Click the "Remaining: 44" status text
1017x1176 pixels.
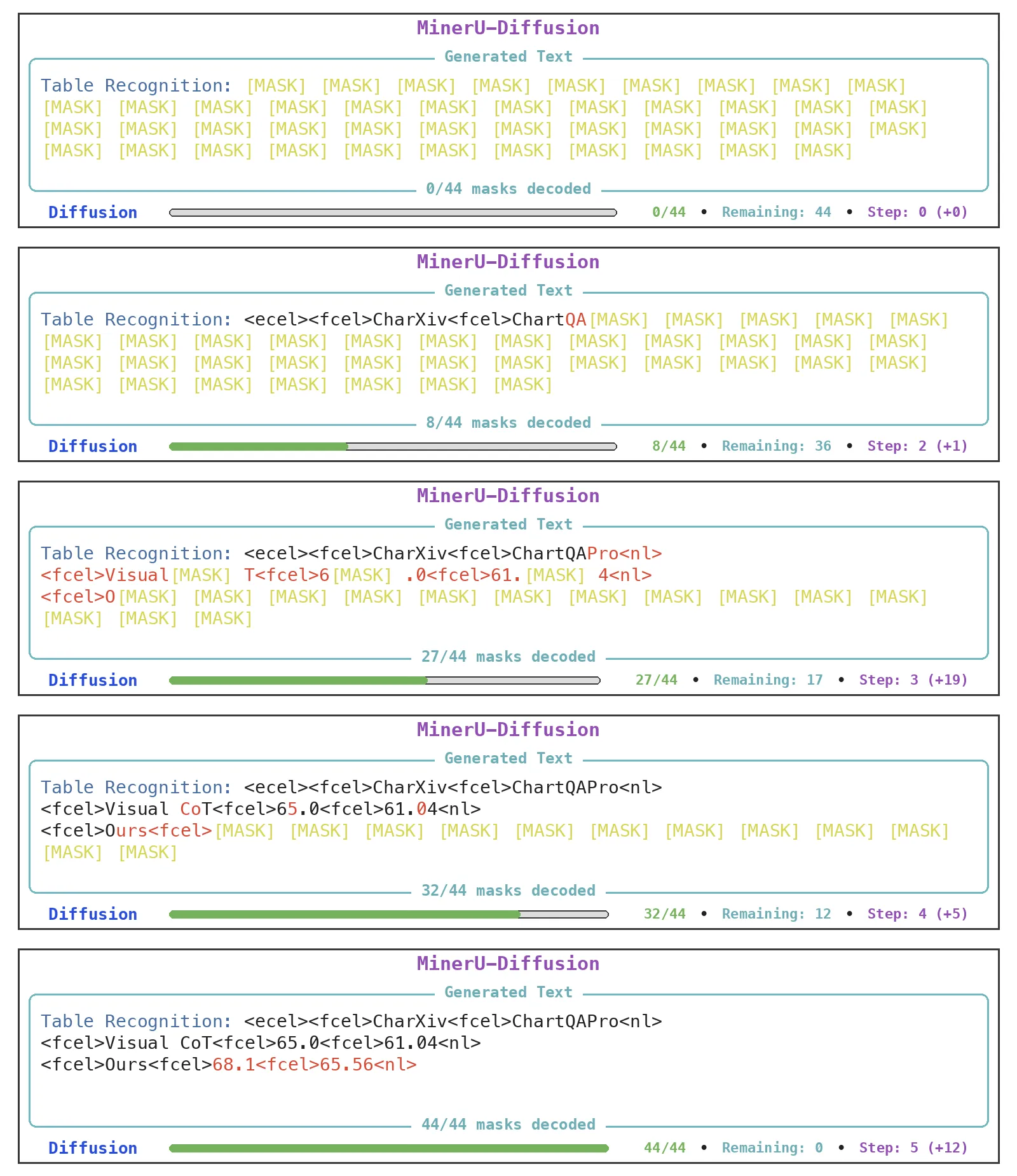[776, 212]
